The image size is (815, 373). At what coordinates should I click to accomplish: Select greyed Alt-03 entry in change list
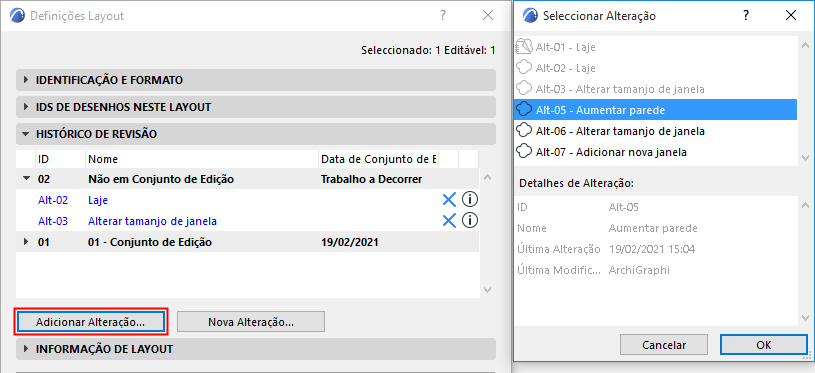coord(655,89)
